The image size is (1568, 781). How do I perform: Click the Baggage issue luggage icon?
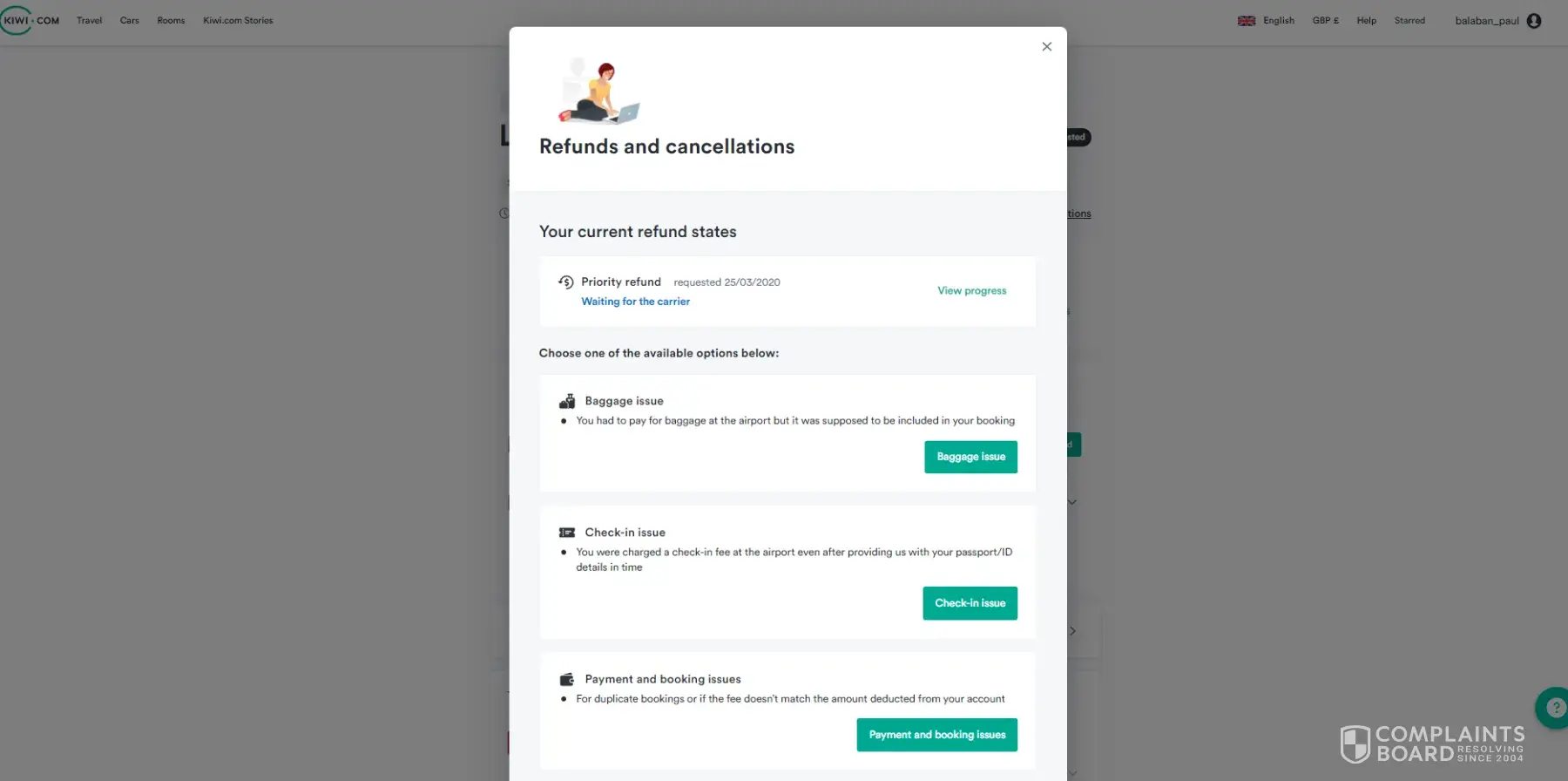[x=567, y=401]
